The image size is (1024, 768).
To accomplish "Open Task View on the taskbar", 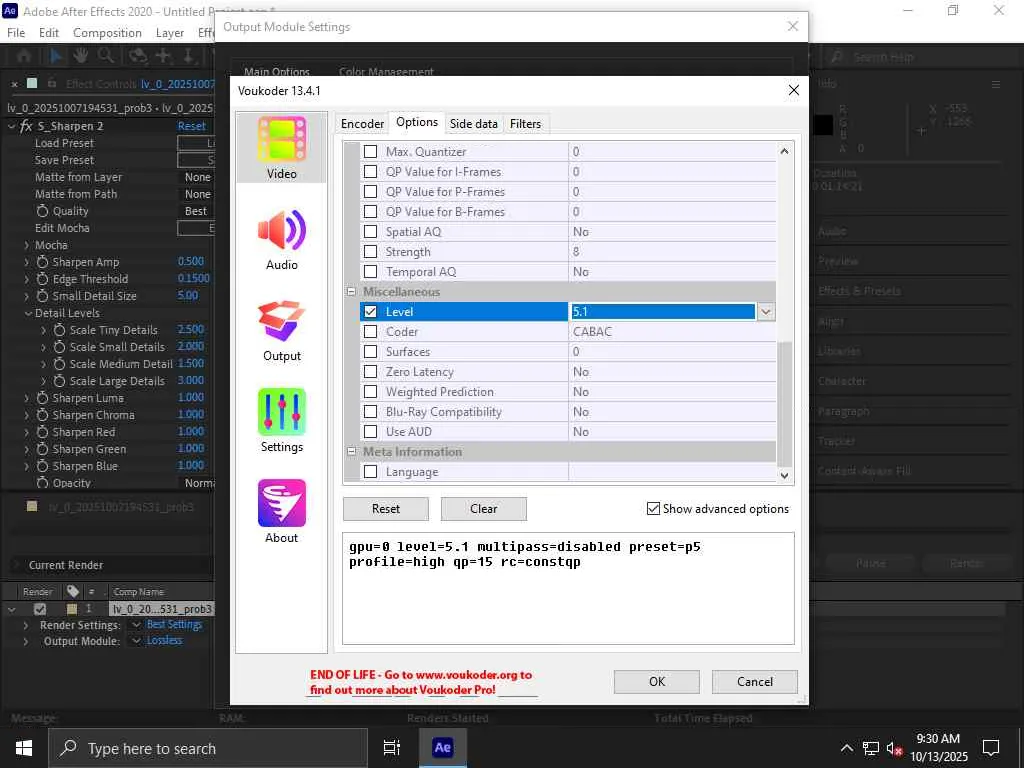I will (x=391, y=748).
